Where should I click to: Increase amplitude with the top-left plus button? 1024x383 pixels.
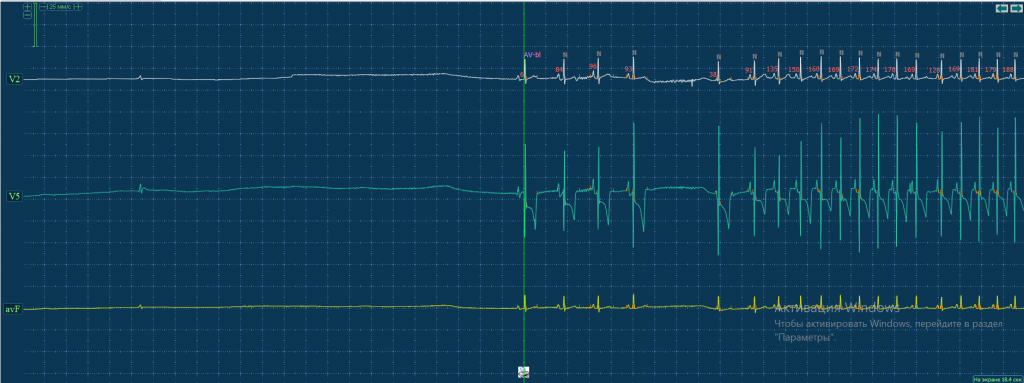pyautogui.click(x=27, y=7)
